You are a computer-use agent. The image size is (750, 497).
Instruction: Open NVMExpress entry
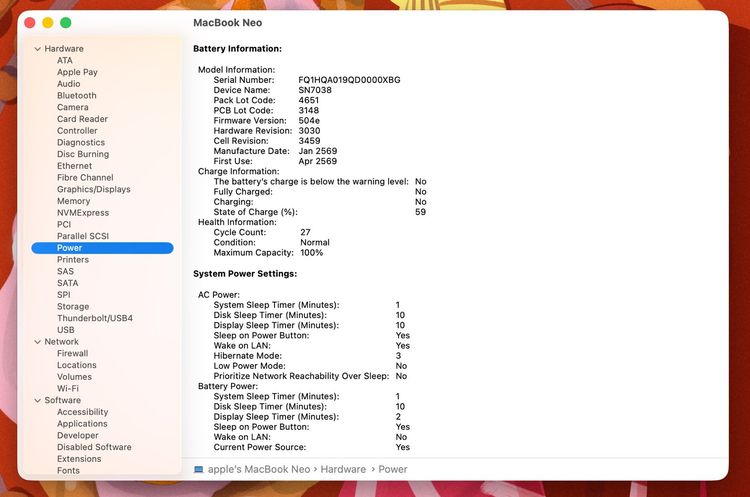pyautogui.click(x=83, y=213)
